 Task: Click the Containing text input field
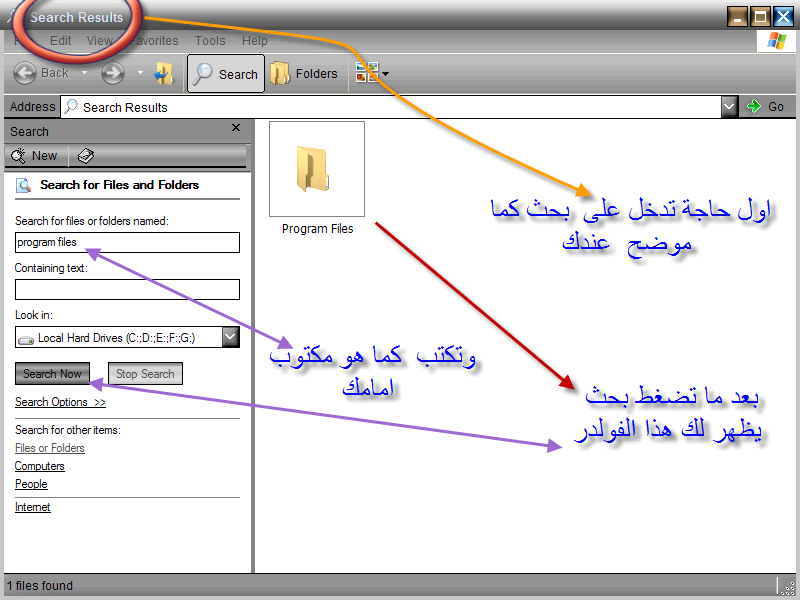point(127,290)
